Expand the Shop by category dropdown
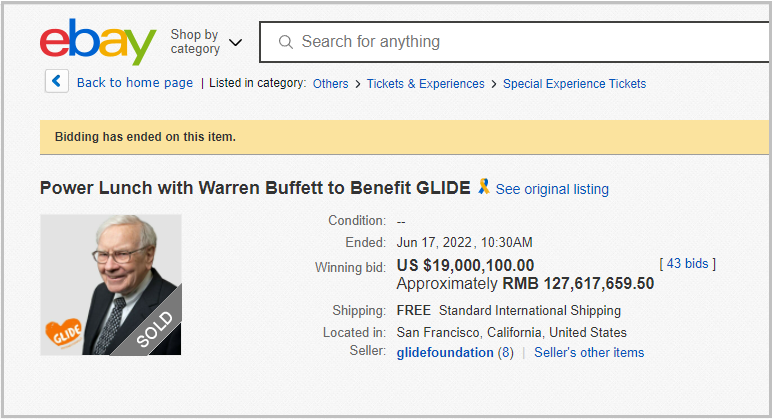The image size is (772, 419). pyautogui.click(x=195, y=42)
